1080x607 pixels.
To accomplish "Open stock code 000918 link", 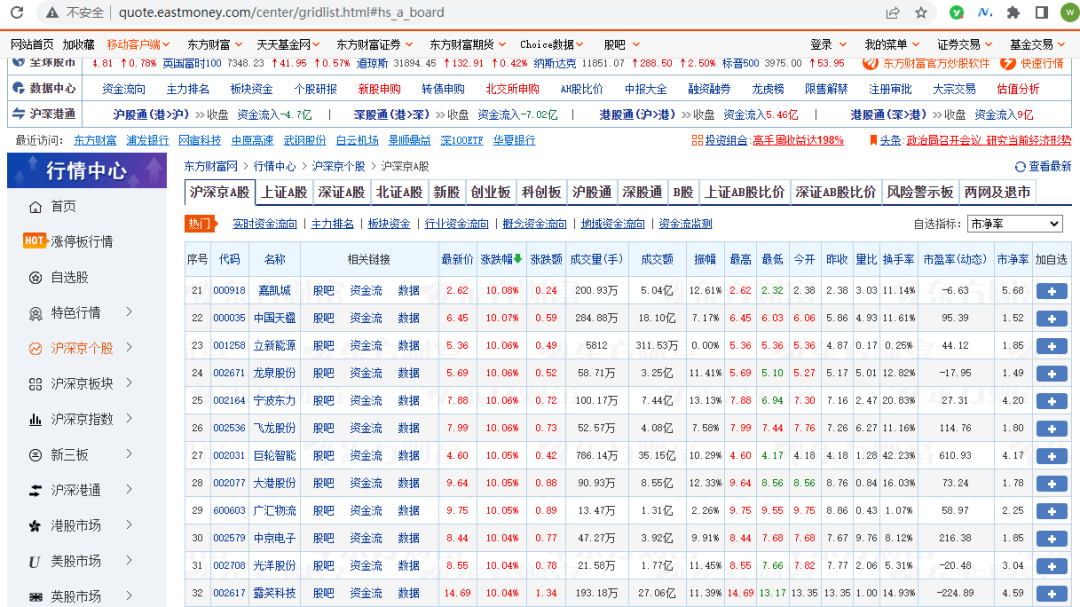I will click(229, 291).
